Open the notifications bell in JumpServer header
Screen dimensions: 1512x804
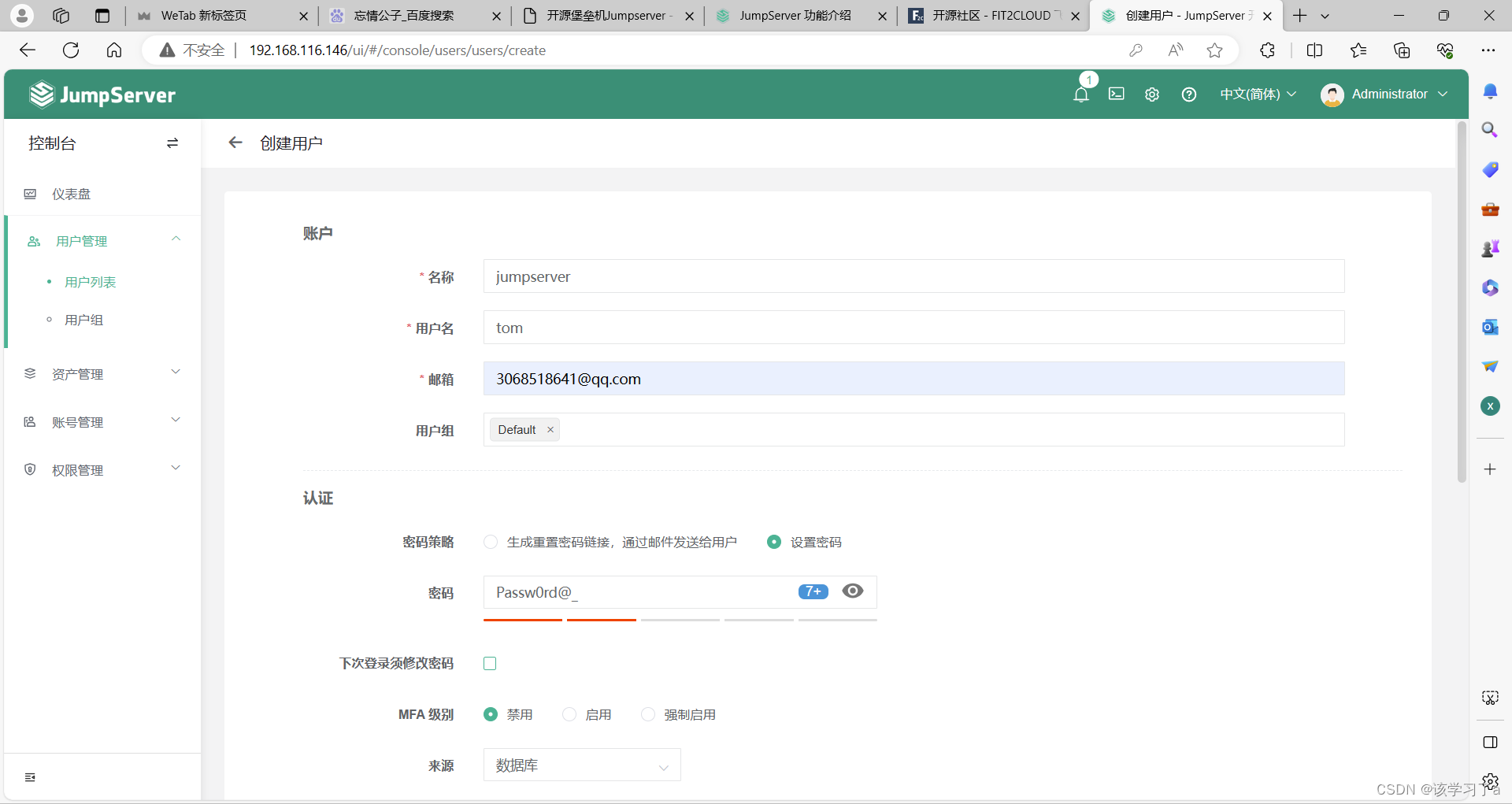[x=1081, y=94]
